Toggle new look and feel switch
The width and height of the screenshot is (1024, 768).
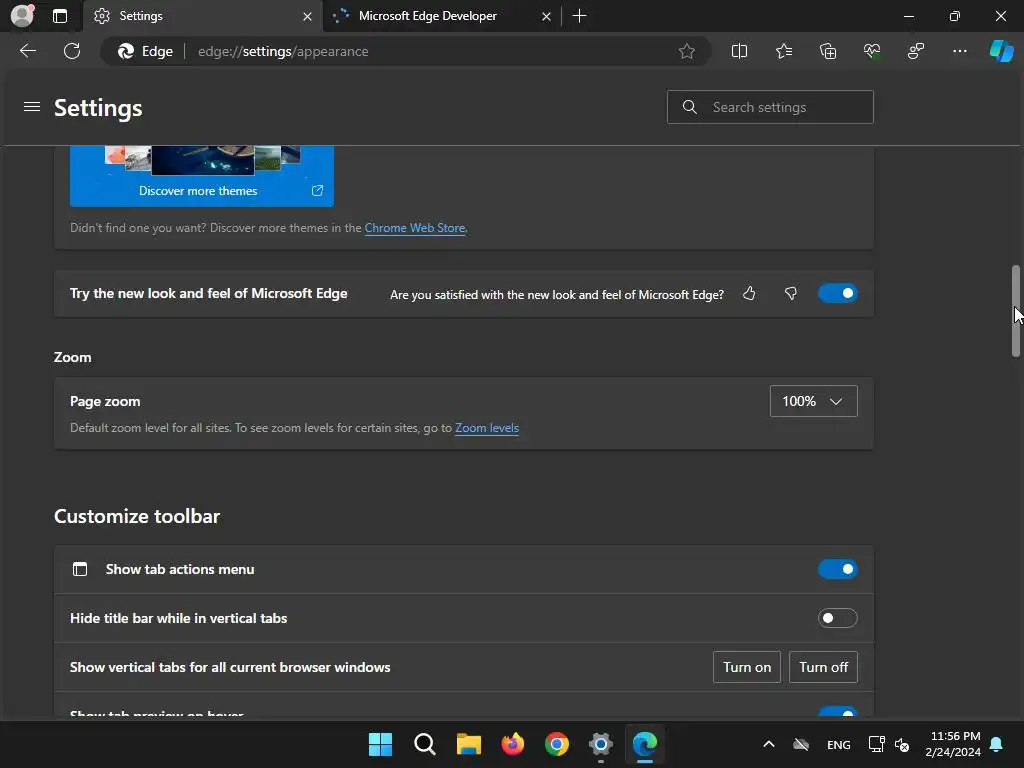[837, 293]
